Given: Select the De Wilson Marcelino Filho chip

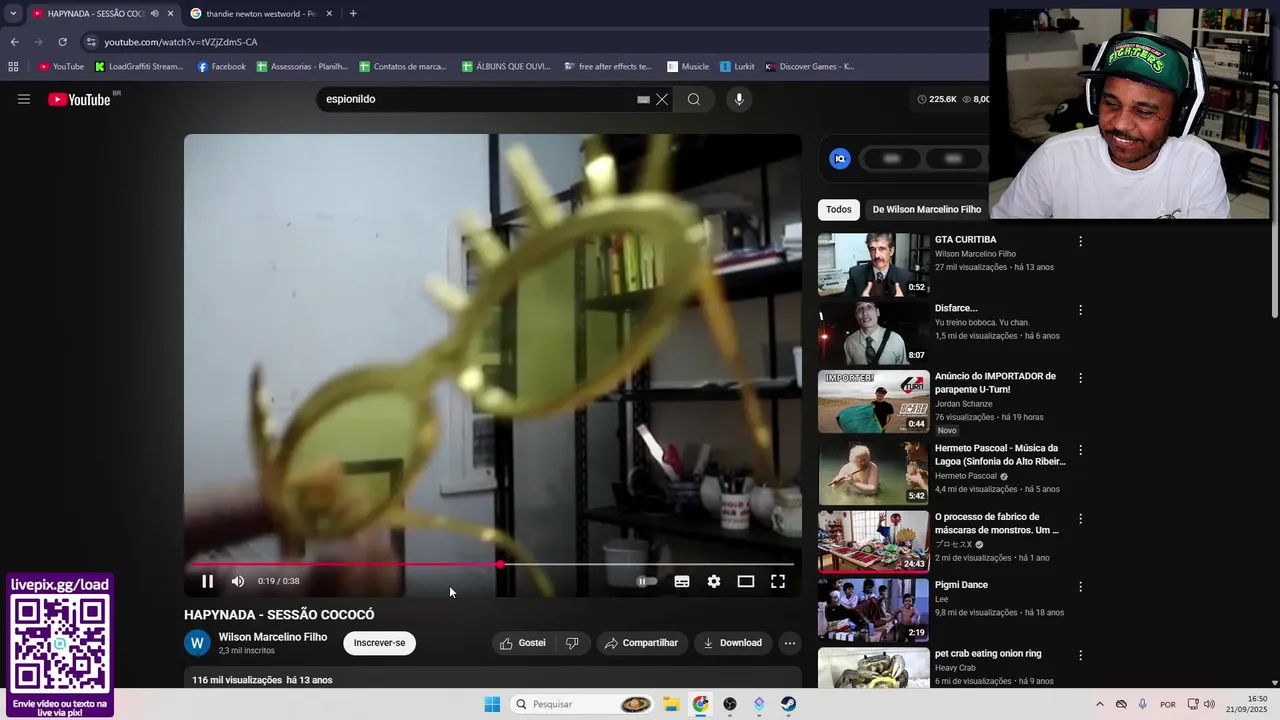Looking at the screenshot, I should point(926,210).
